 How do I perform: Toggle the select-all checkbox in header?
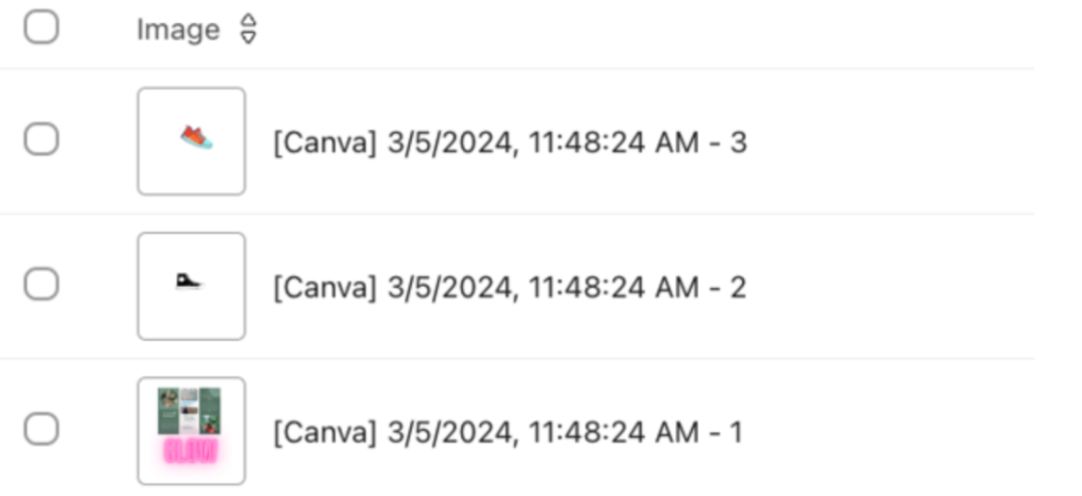(x=41, y=29)
